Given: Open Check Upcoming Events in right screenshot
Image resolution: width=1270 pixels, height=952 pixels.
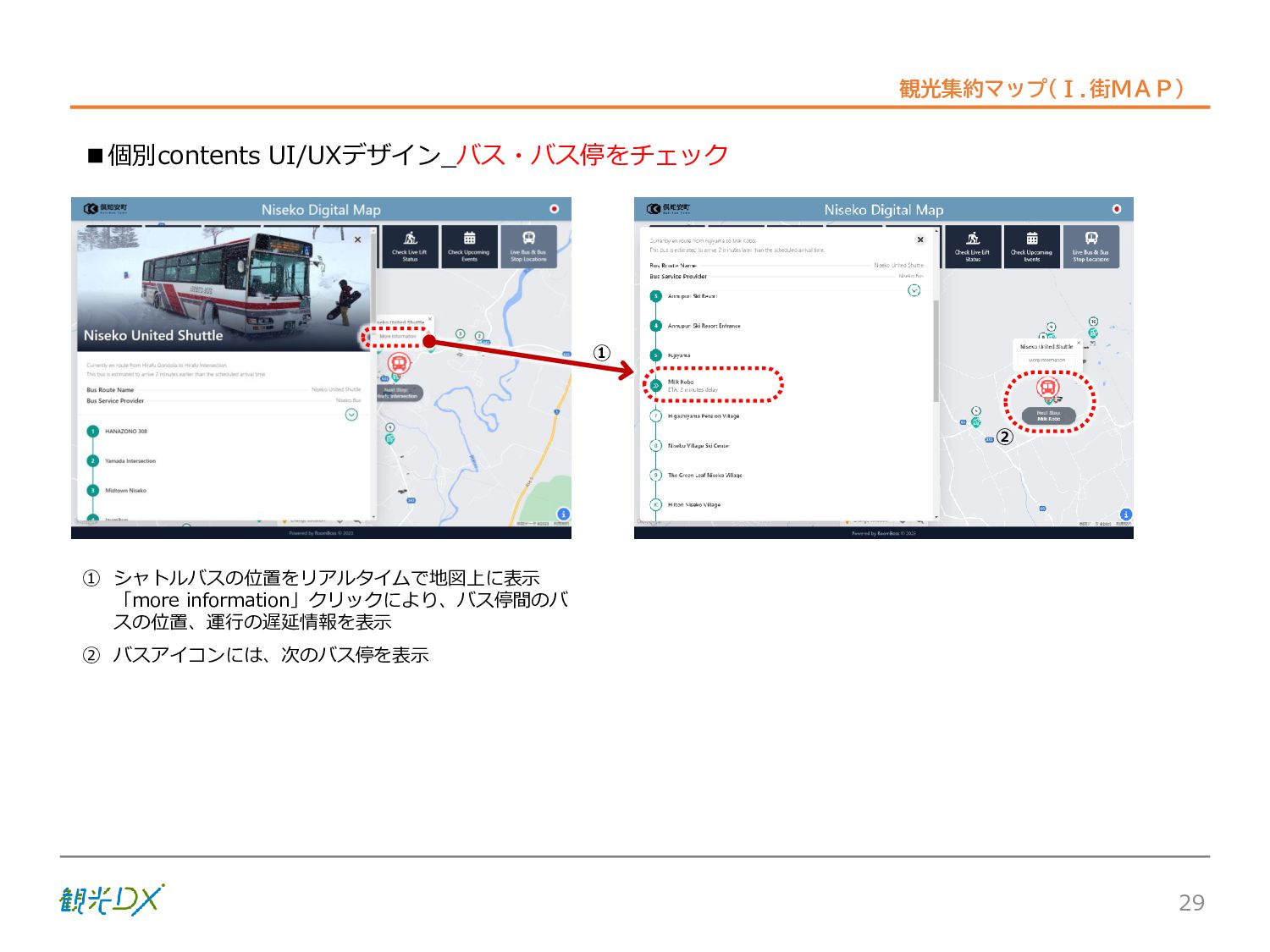Looking at the screenshot, I should tap(1032, 246).
